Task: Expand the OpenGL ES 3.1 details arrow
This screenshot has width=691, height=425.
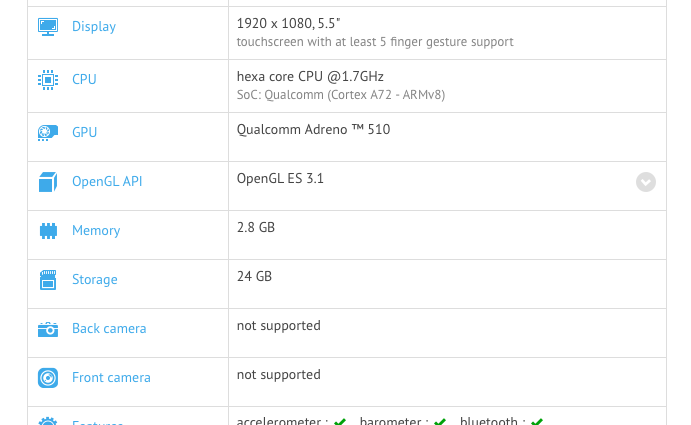Action: pos(646,182)
